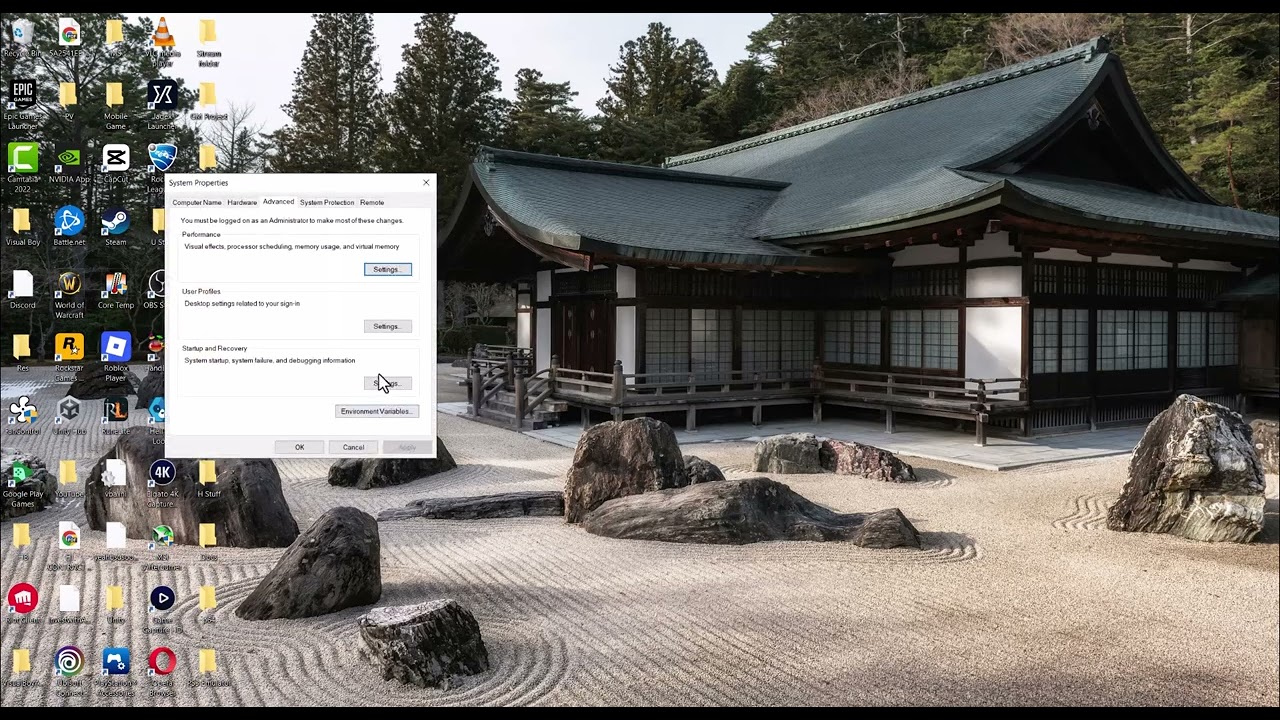Select the FanControl desktop icon
This screenshot has width=1280, height=720.
pyautogui.click(x=22, y=416)
